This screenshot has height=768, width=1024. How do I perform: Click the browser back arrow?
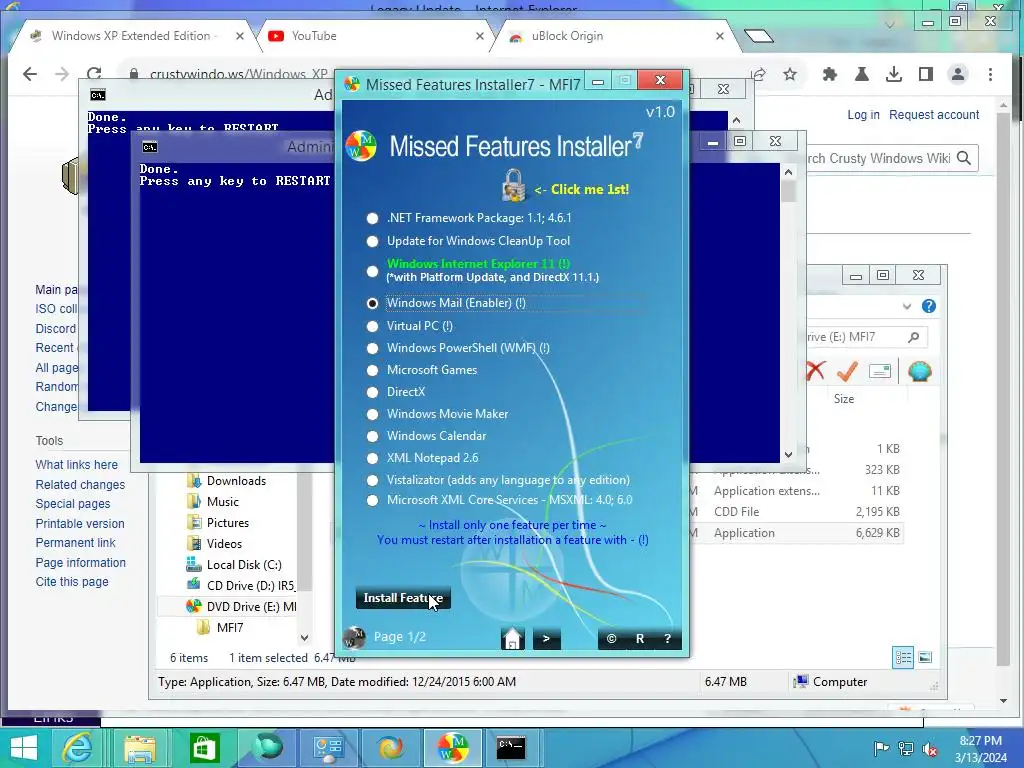coord(30,74)
